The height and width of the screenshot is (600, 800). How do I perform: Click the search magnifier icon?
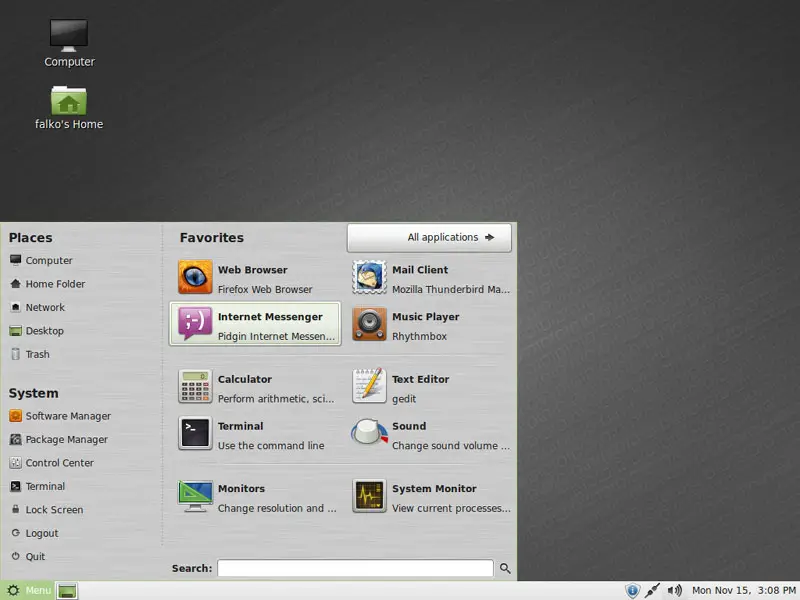point(505,568)
